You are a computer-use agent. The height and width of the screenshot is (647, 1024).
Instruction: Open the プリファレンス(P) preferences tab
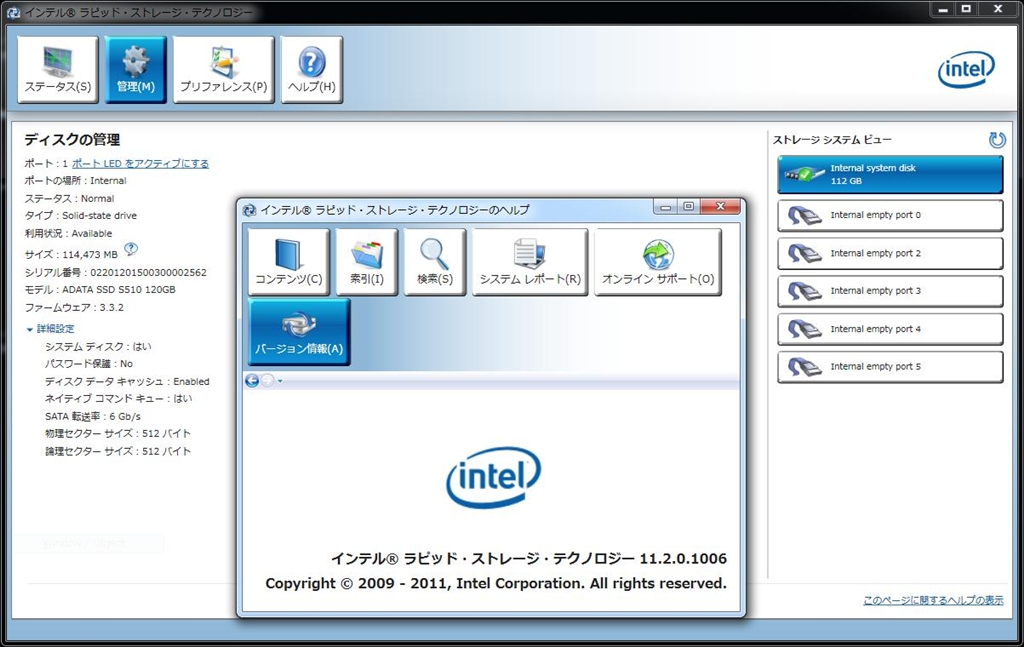tap(223, 70)
